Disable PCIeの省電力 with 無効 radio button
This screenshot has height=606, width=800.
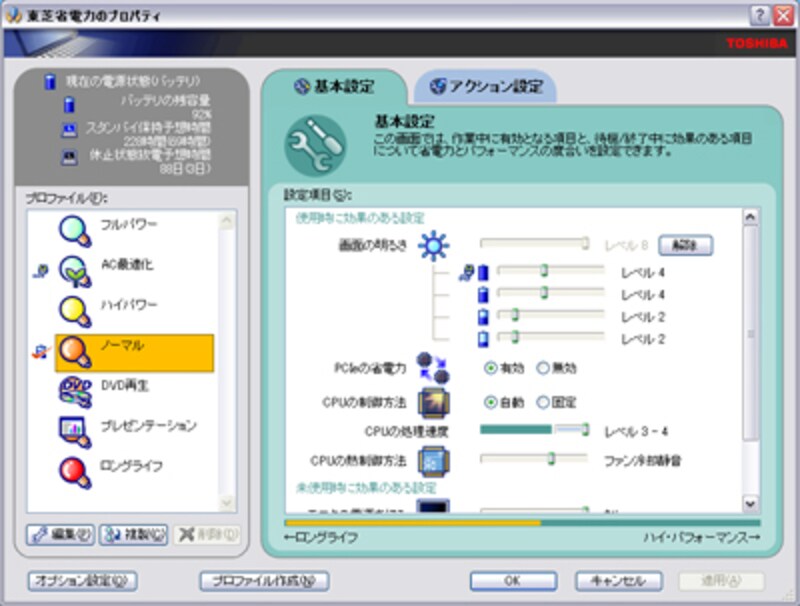[544, 368]
